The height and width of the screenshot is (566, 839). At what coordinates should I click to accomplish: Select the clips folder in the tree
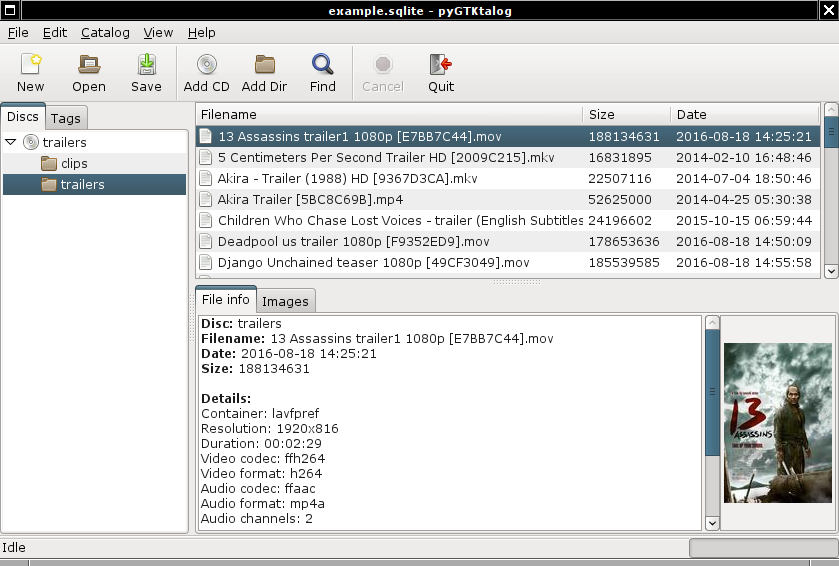74,163
